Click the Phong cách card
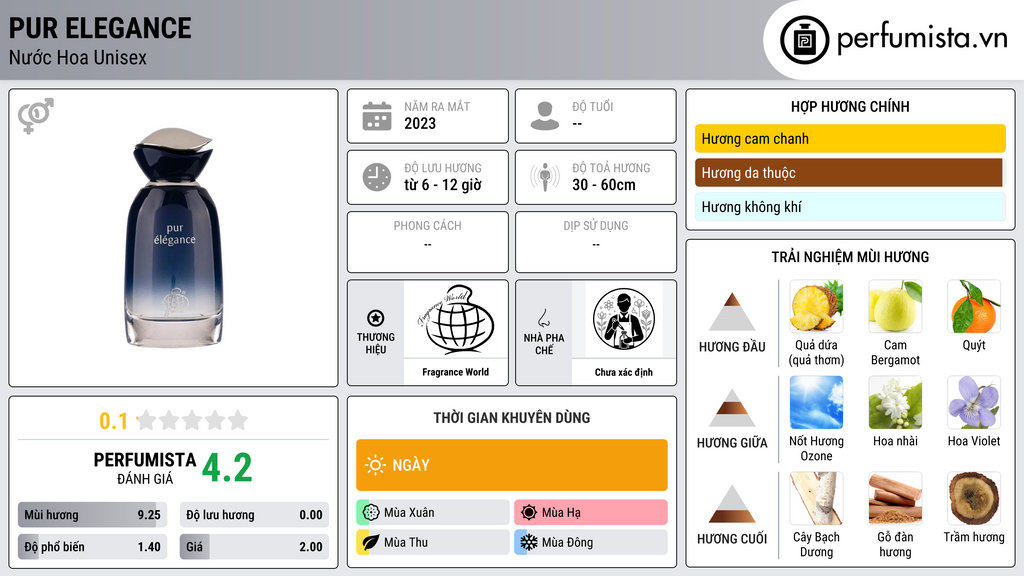 pos(428,242)
